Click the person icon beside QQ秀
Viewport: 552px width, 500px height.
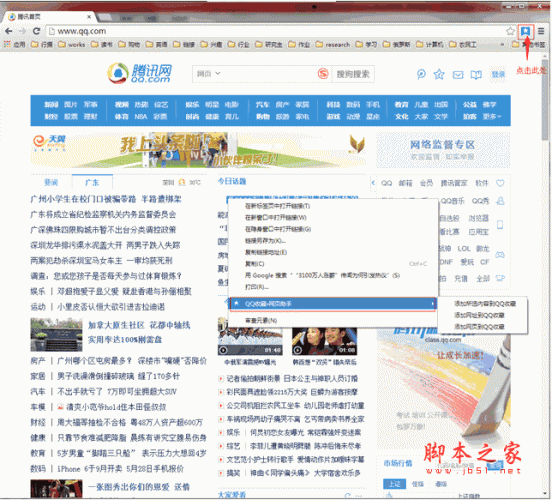[x=500, y=201]
